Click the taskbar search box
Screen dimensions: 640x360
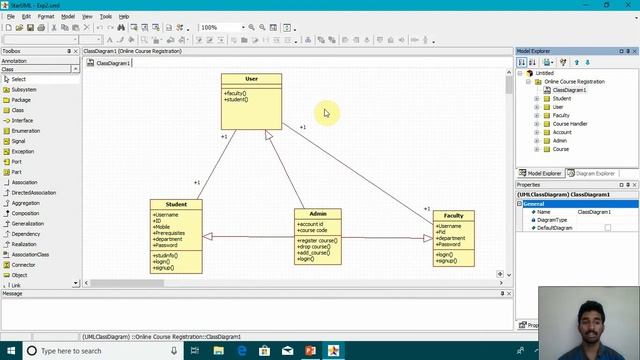click(102, 351)
